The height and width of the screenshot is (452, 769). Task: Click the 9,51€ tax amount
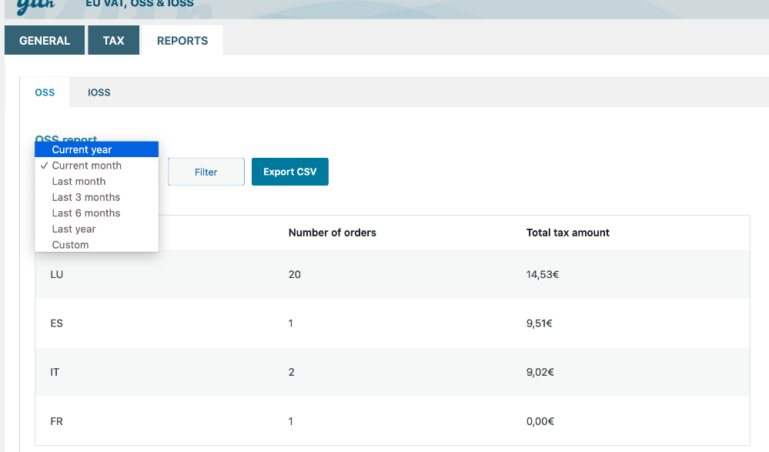(539, 324)
